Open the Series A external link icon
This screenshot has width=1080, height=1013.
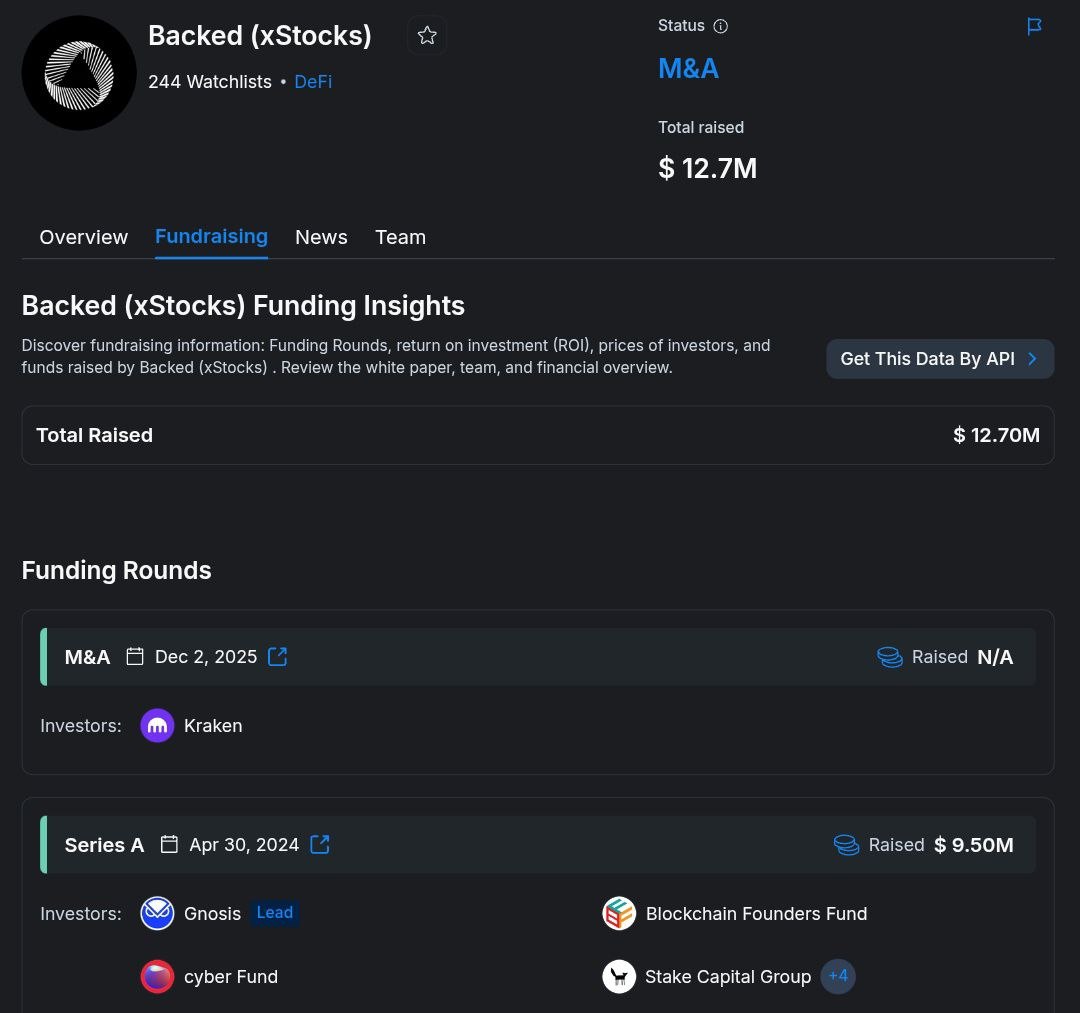pyautogui.click(x=320, y=845)
